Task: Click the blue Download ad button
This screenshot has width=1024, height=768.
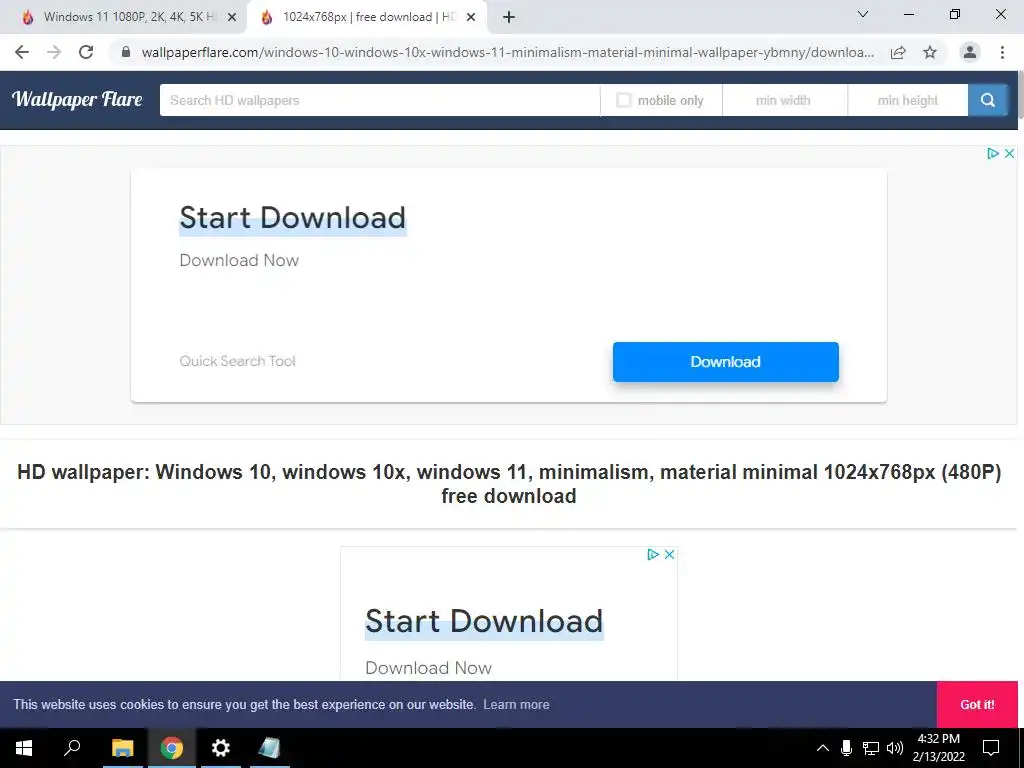Action: pos(726,362)
